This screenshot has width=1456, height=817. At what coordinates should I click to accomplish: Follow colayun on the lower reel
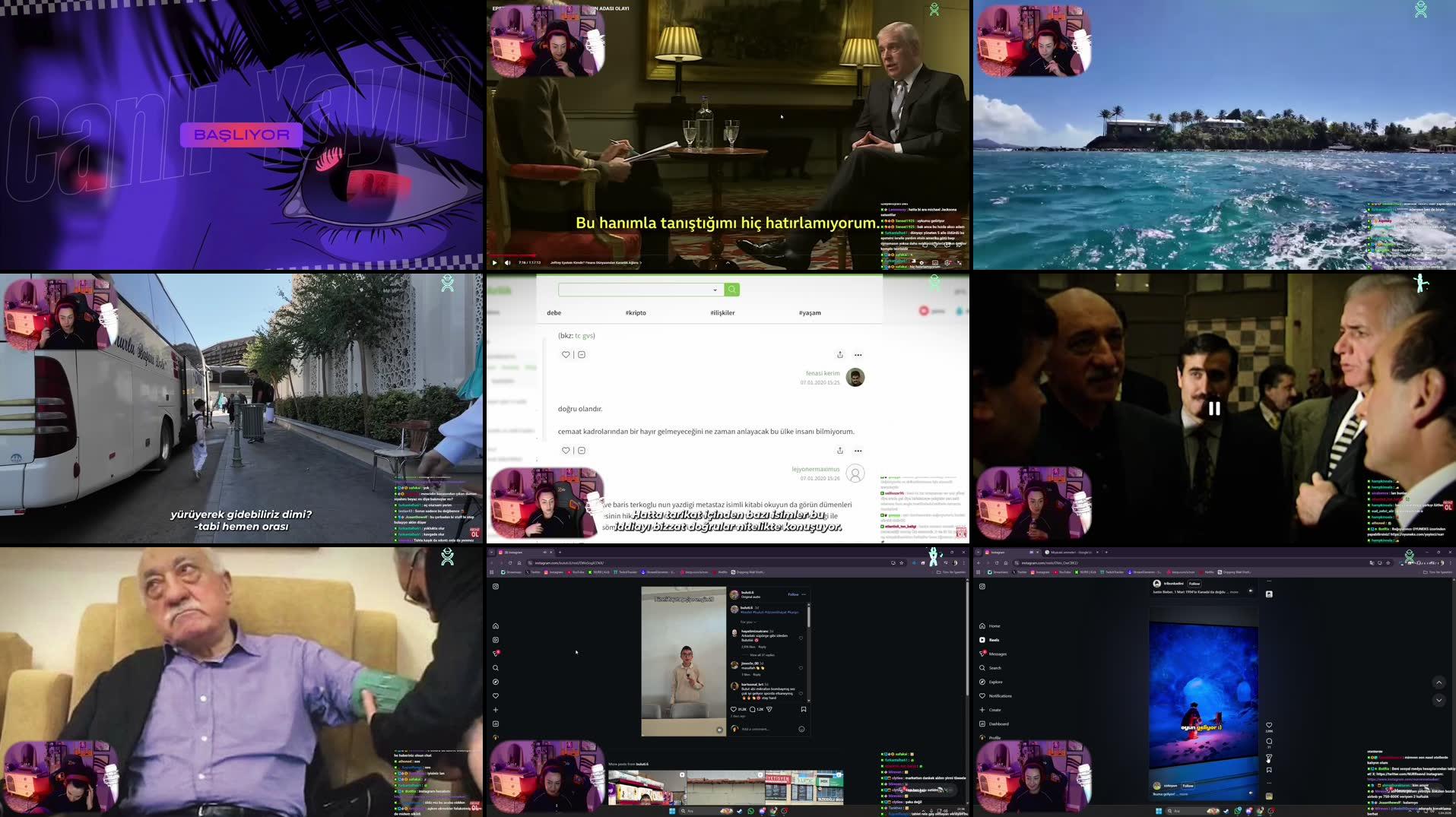tap(1188, 786)
